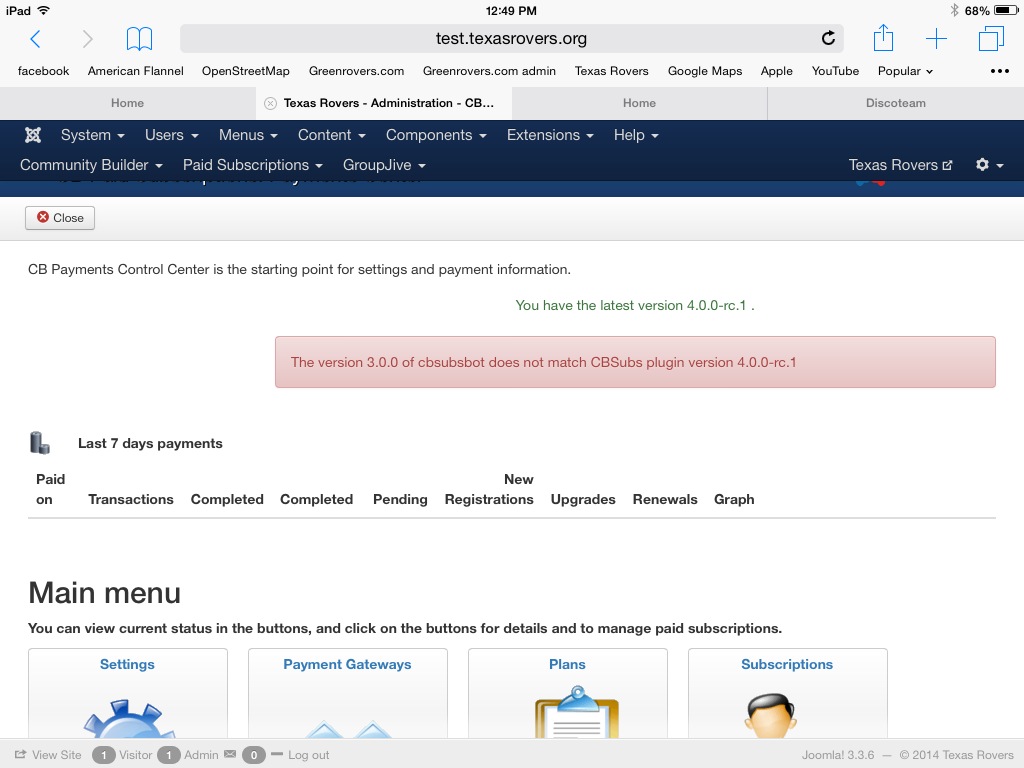The image size is (1024, 768).
Task: Click the Renewals column header
Action: (x=665, y=500)
